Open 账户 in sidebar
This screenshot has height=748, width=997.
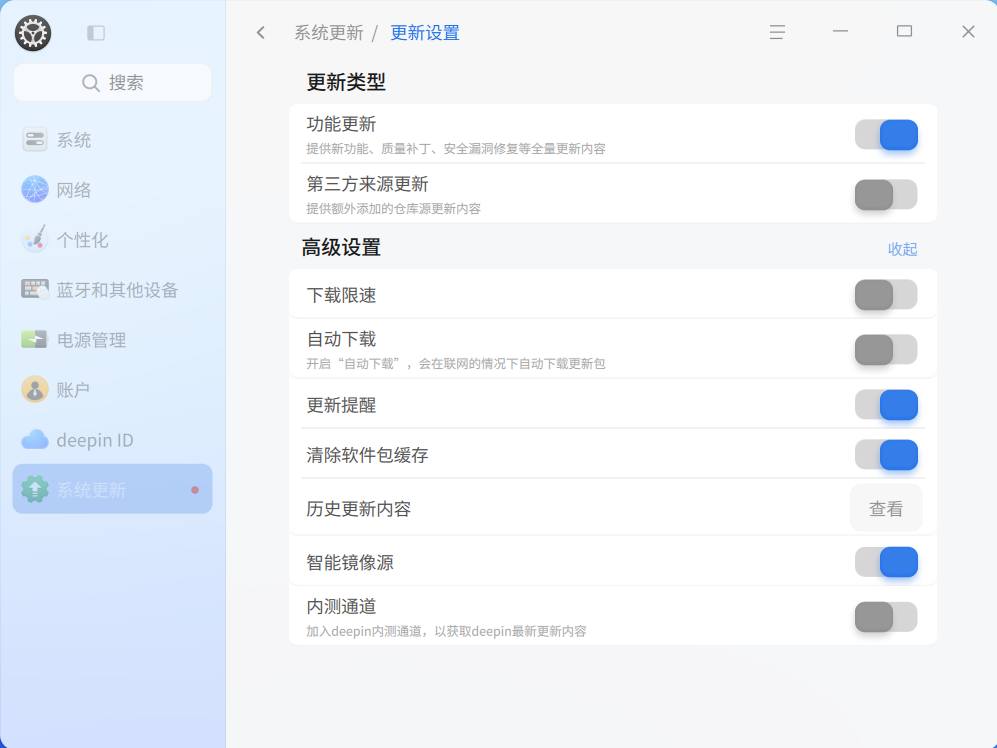(113, 389)
